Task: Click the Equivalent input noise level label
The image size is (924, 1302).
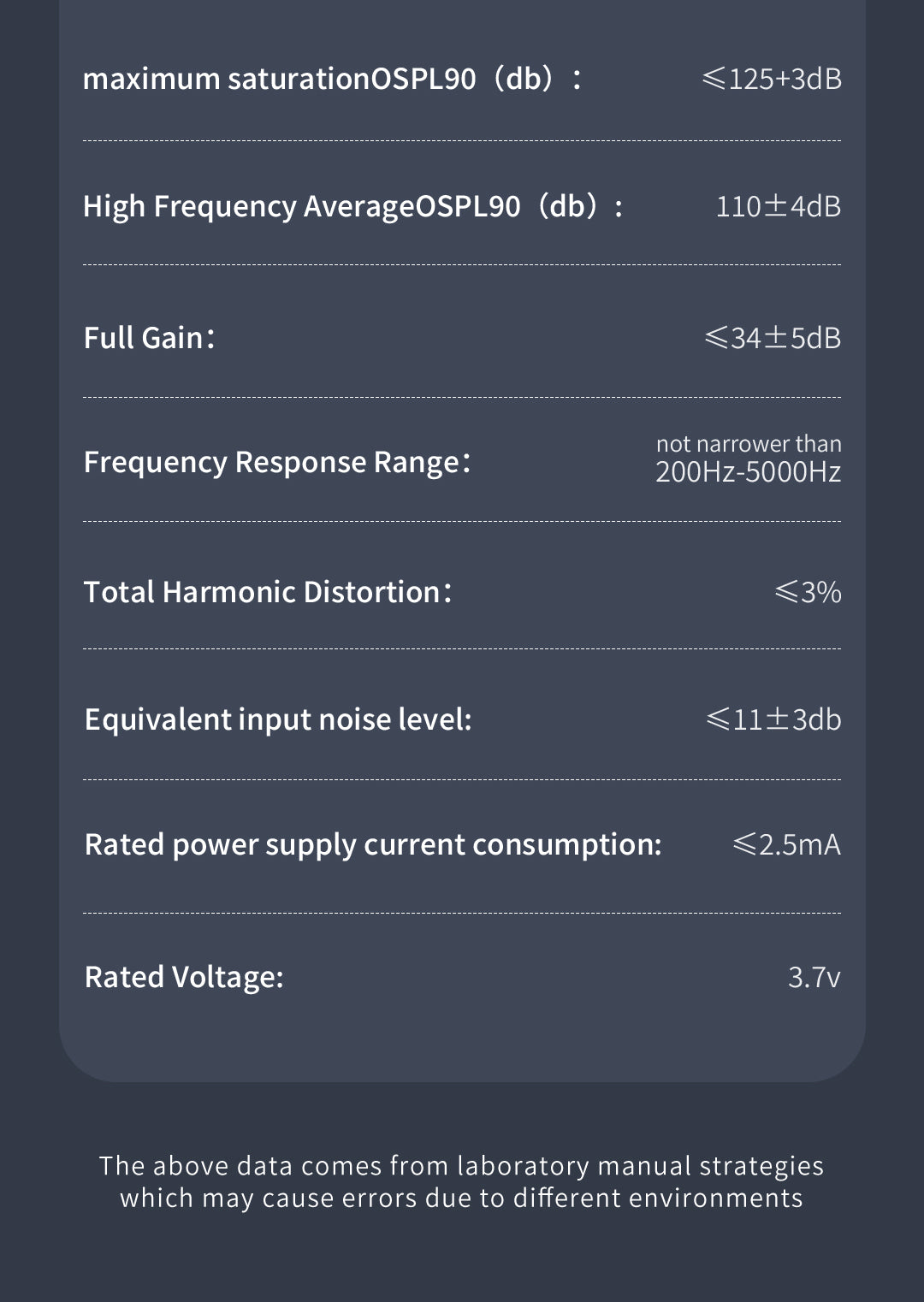Action: (x=278, y=719)
